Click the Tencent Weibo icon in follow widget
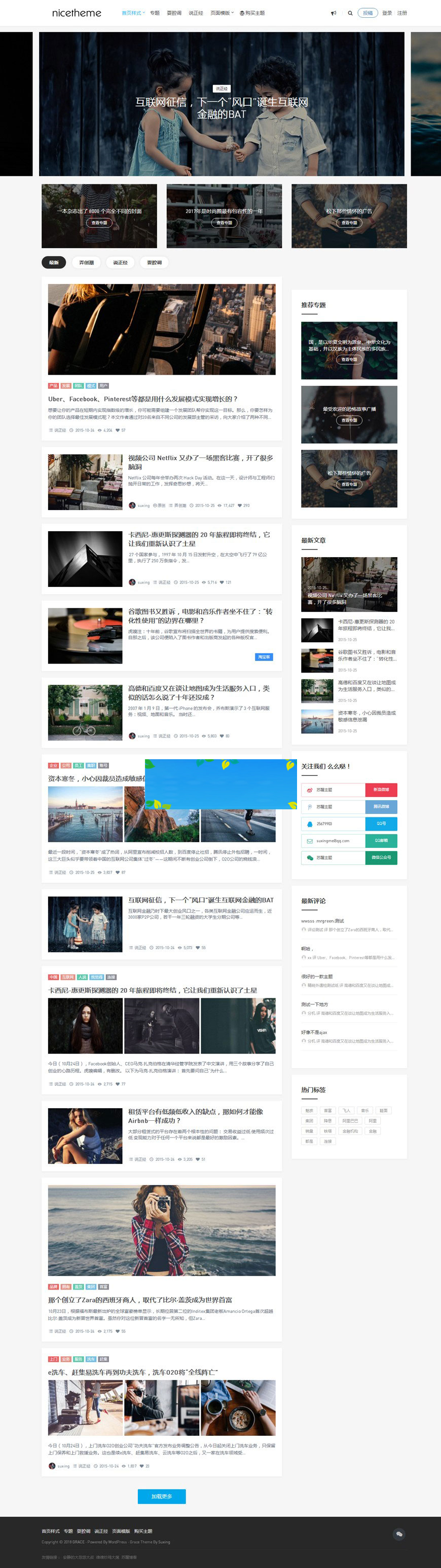The width and height of the screenshot is (441, 1568). coord(309,806)
